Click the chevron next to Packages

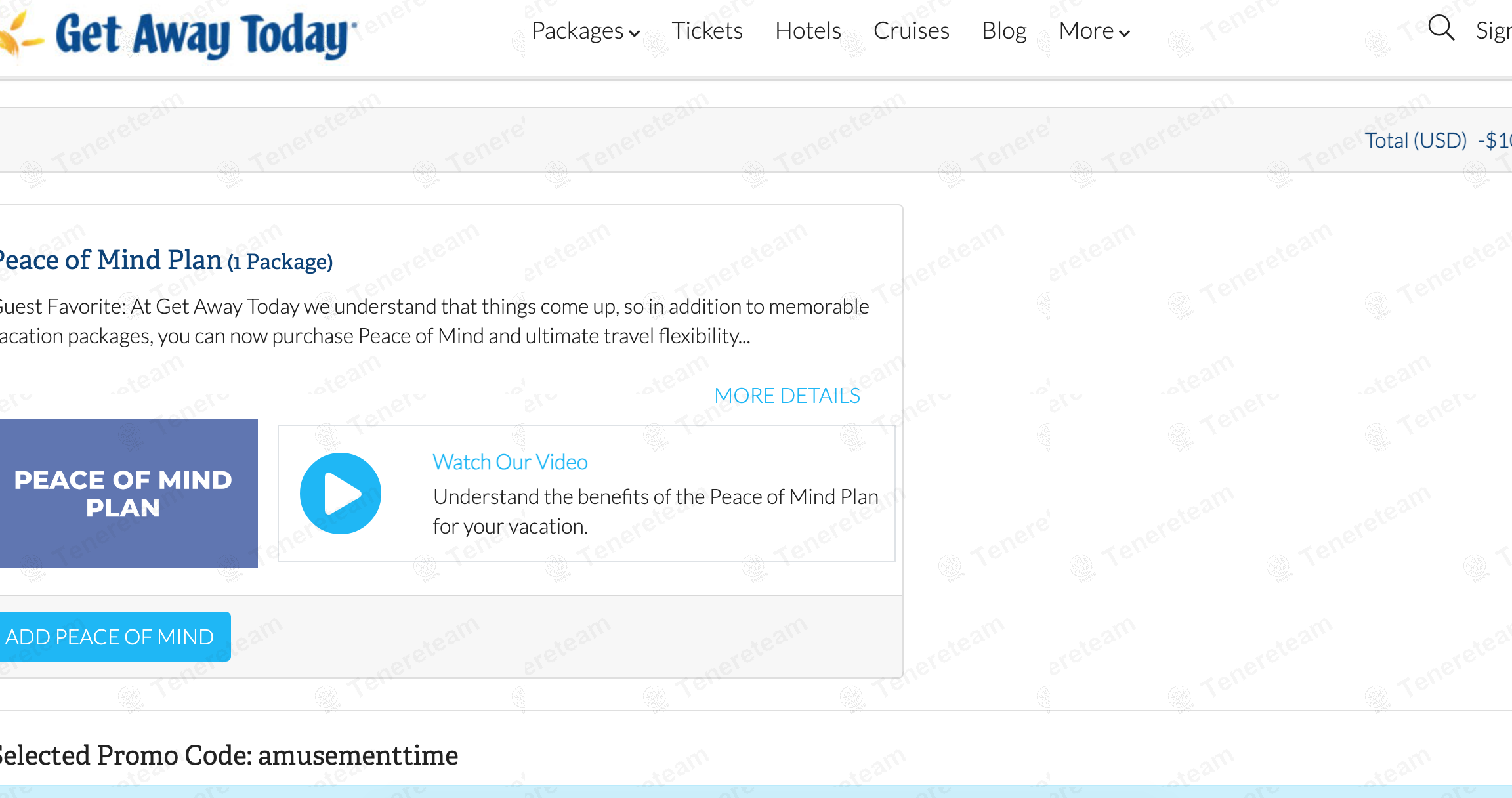point(634,34)
